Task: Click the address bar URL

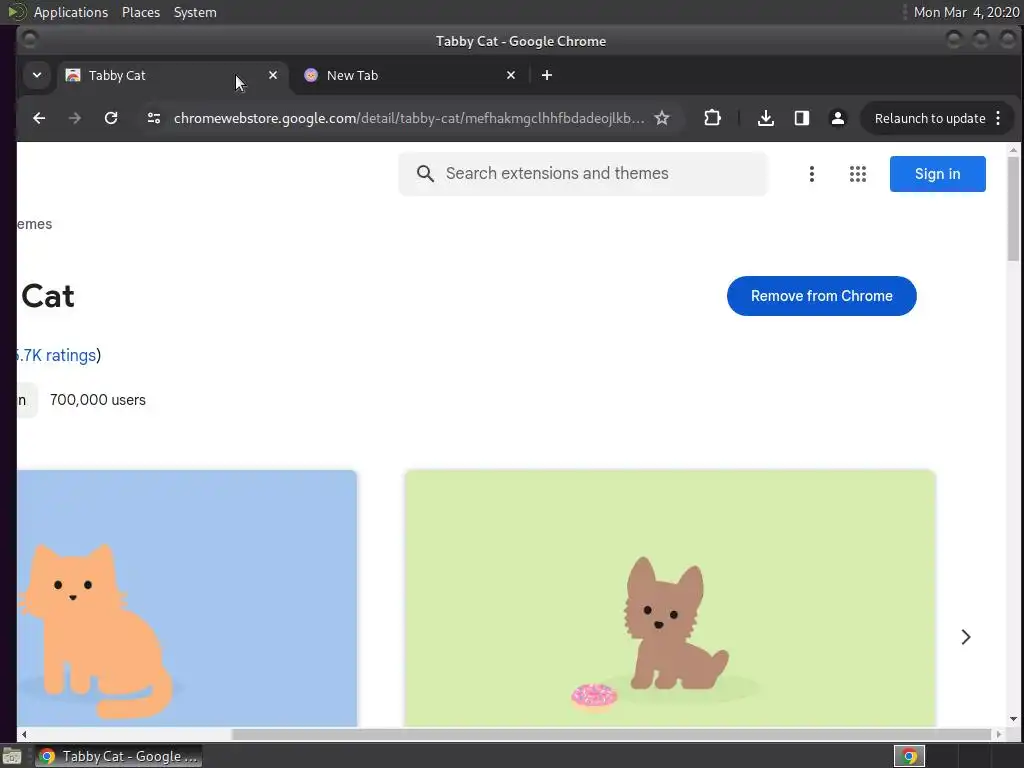Action: pos(409,118)
